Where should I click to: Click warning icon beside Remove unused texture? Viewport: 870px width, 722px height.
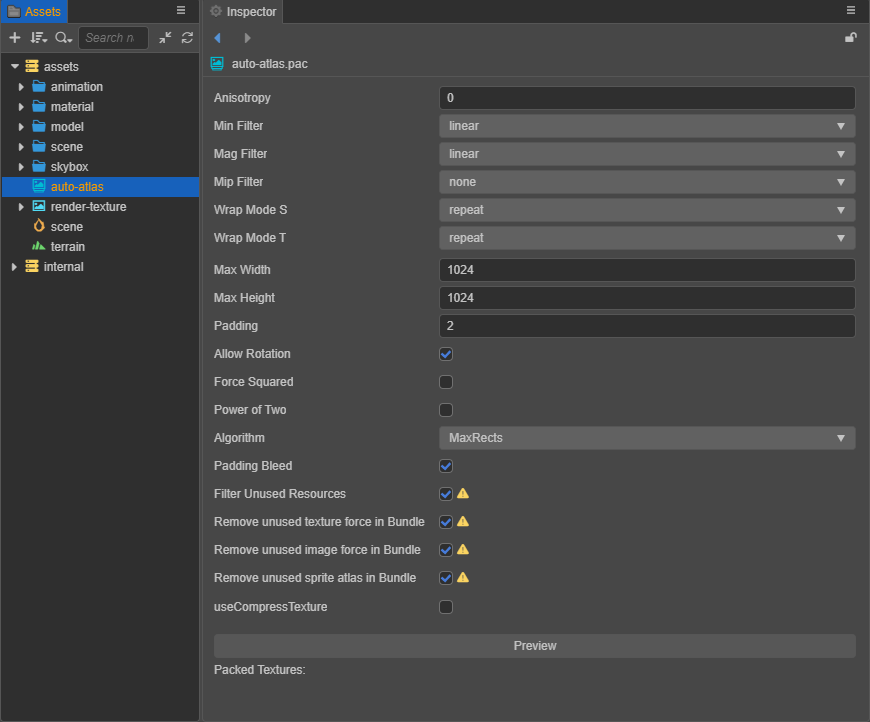point(463,521)
